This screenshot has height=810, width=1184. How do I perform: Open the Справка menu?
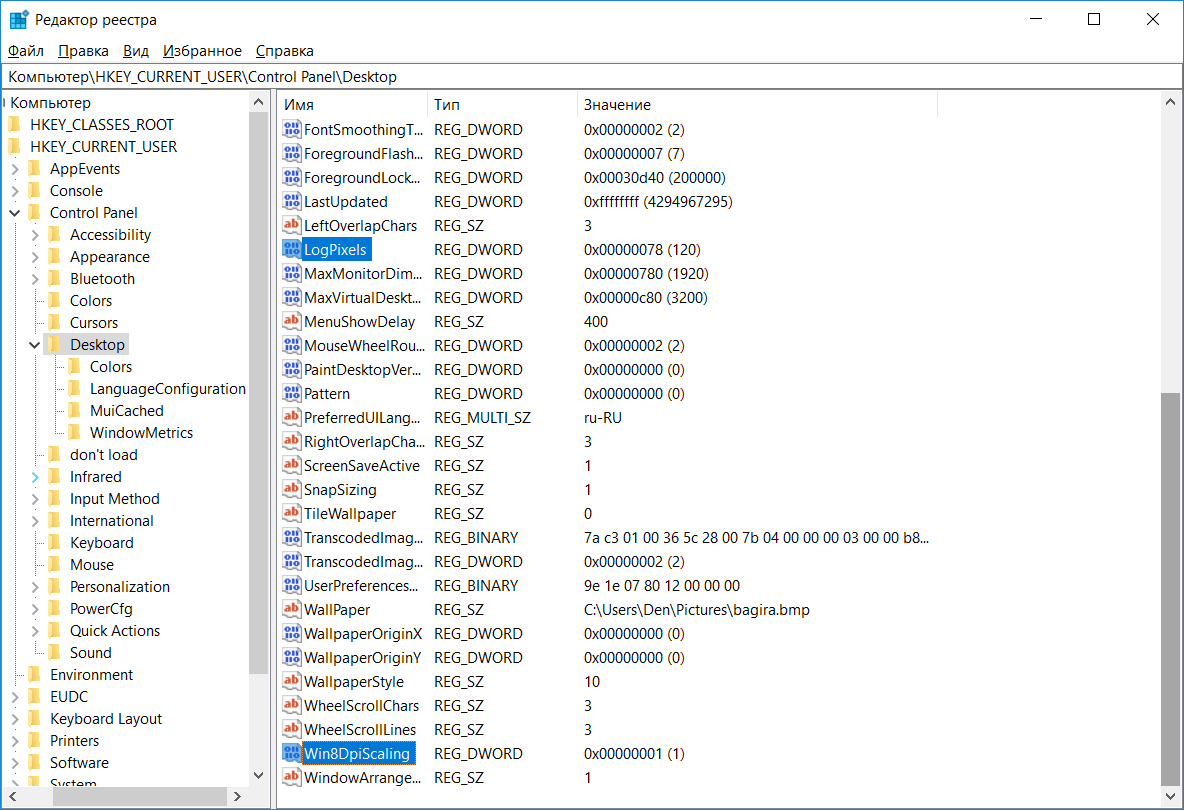[x=285, y=51]
